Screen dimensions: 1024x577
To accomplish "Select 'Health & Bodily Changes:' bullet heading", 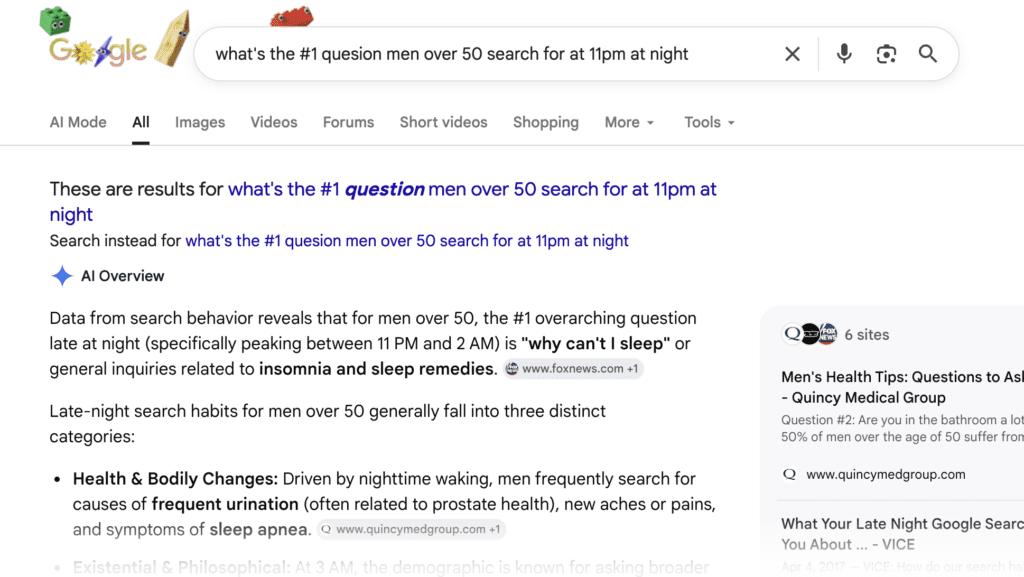I will (175, 478).
